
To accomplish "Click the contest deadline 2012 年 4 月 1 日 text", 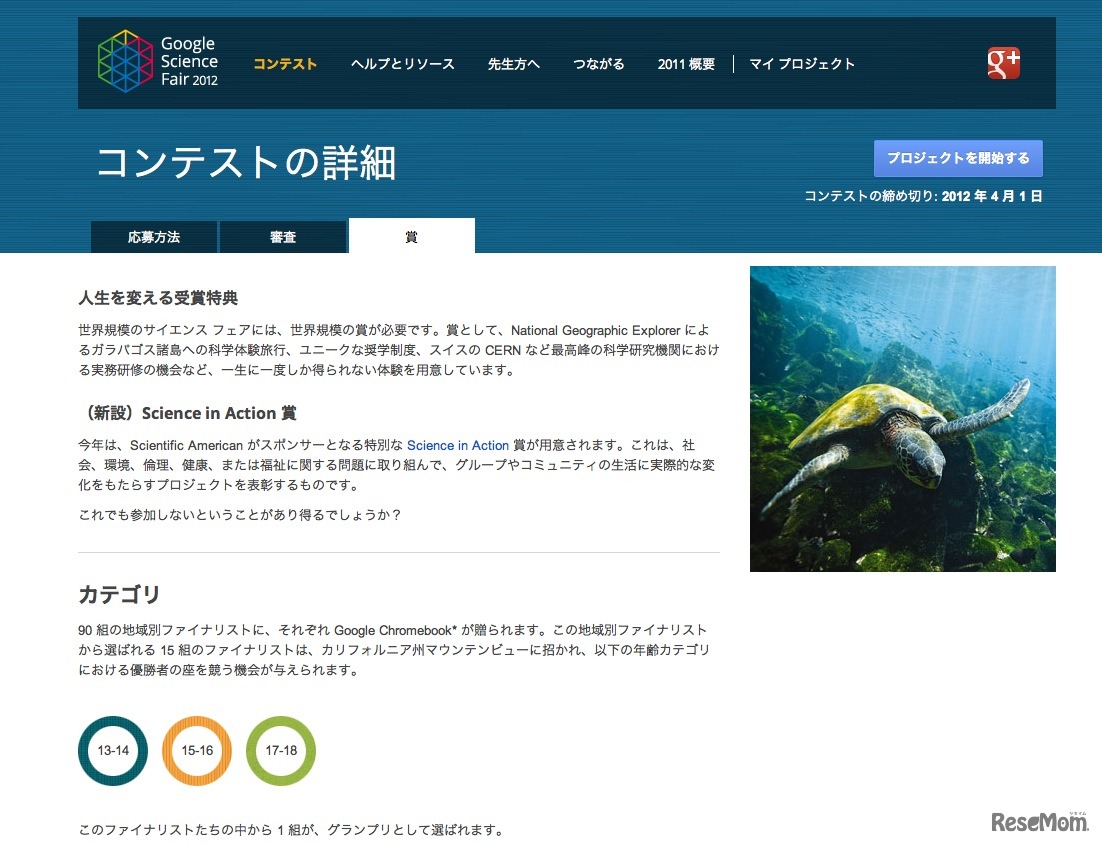I will point(992,196).
